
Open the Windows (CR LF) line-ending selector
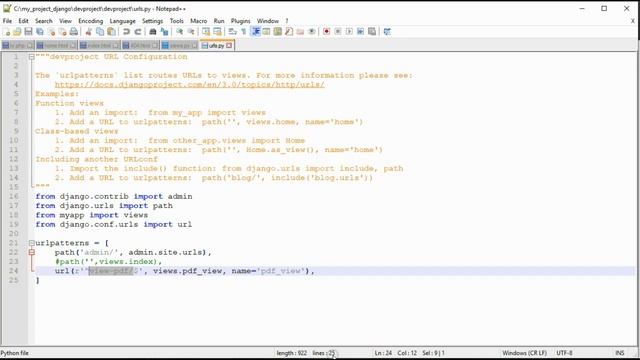pyautogui.click(x=524, y=353)
